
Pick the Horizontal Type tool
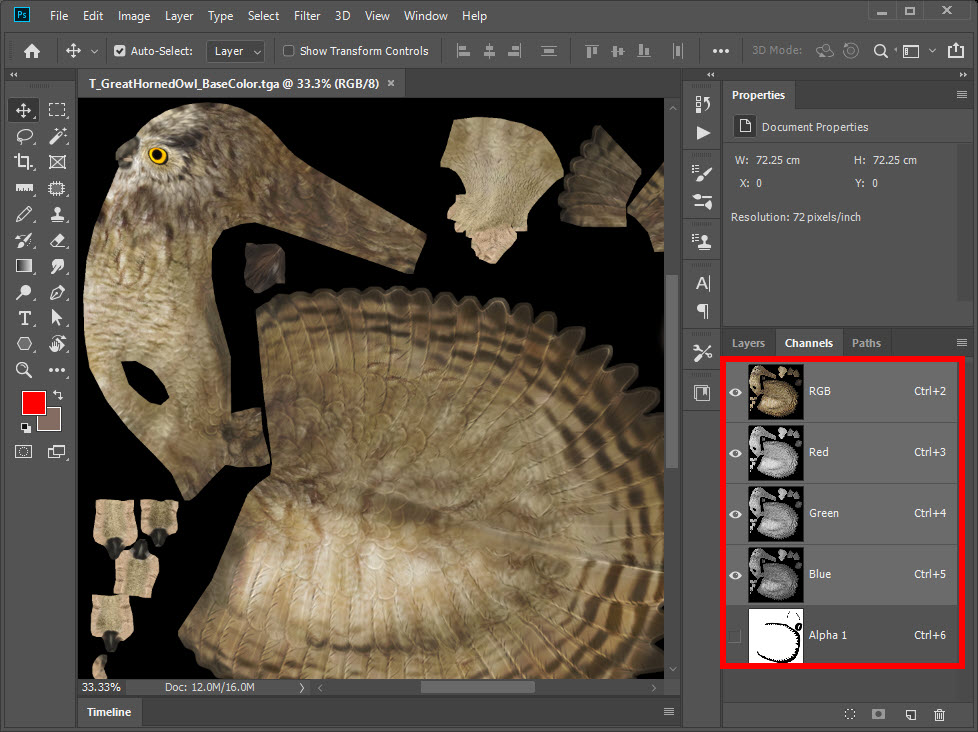point(24,318)
